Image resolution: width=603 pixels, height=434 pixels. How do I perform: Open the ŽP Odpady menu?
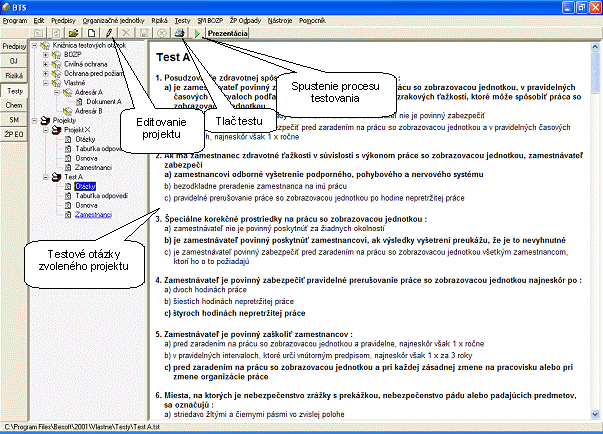tap(245, 21)
